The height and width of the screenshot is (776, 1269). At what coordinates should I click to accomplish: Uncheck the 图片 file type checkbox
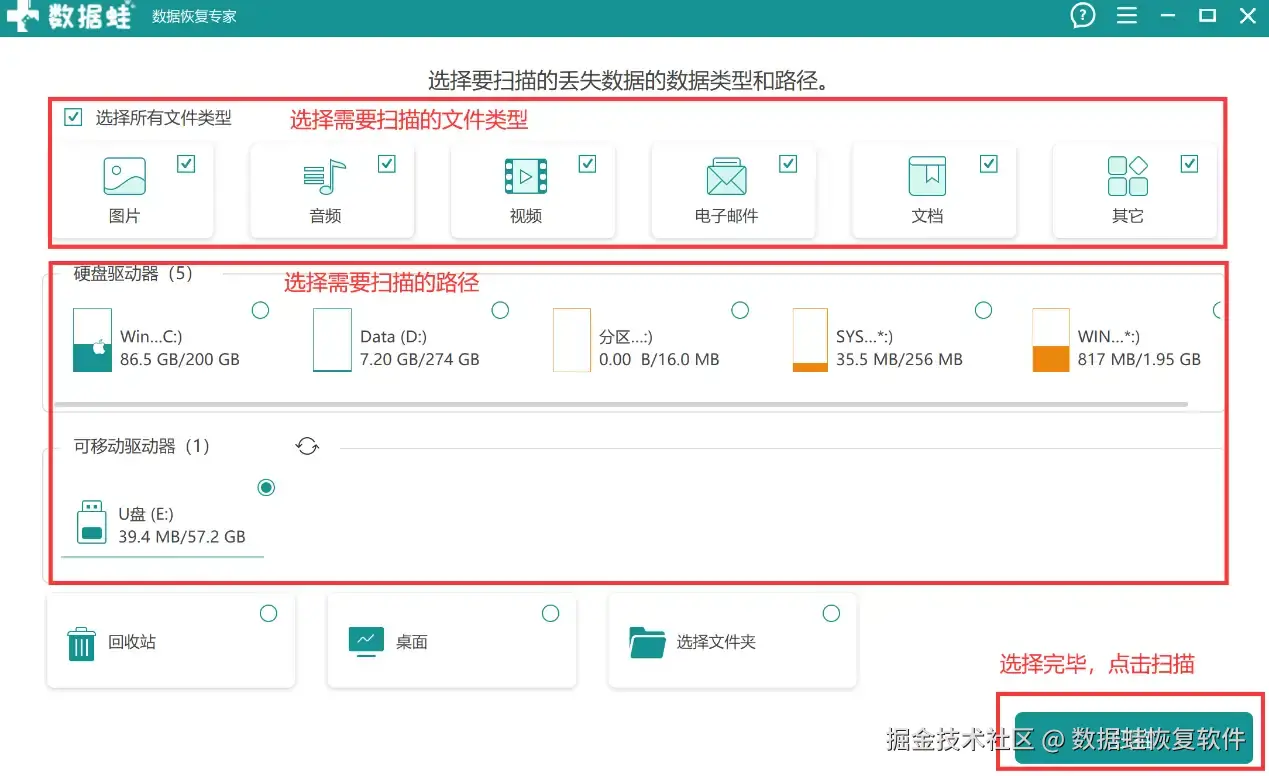coord(186,164)
